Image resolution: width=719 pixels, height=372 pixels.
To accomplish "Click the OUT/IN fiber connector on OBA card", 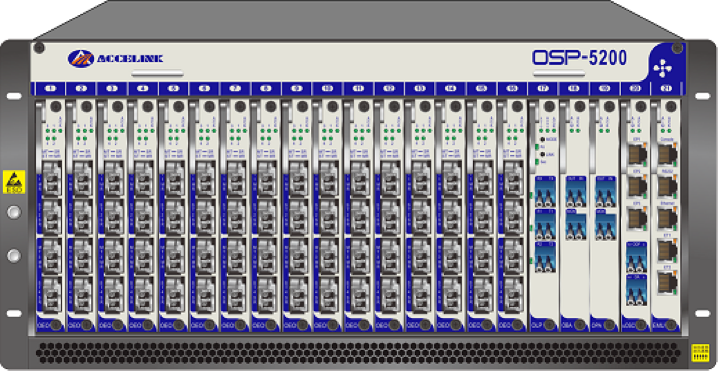I will [x=575, y=191].
